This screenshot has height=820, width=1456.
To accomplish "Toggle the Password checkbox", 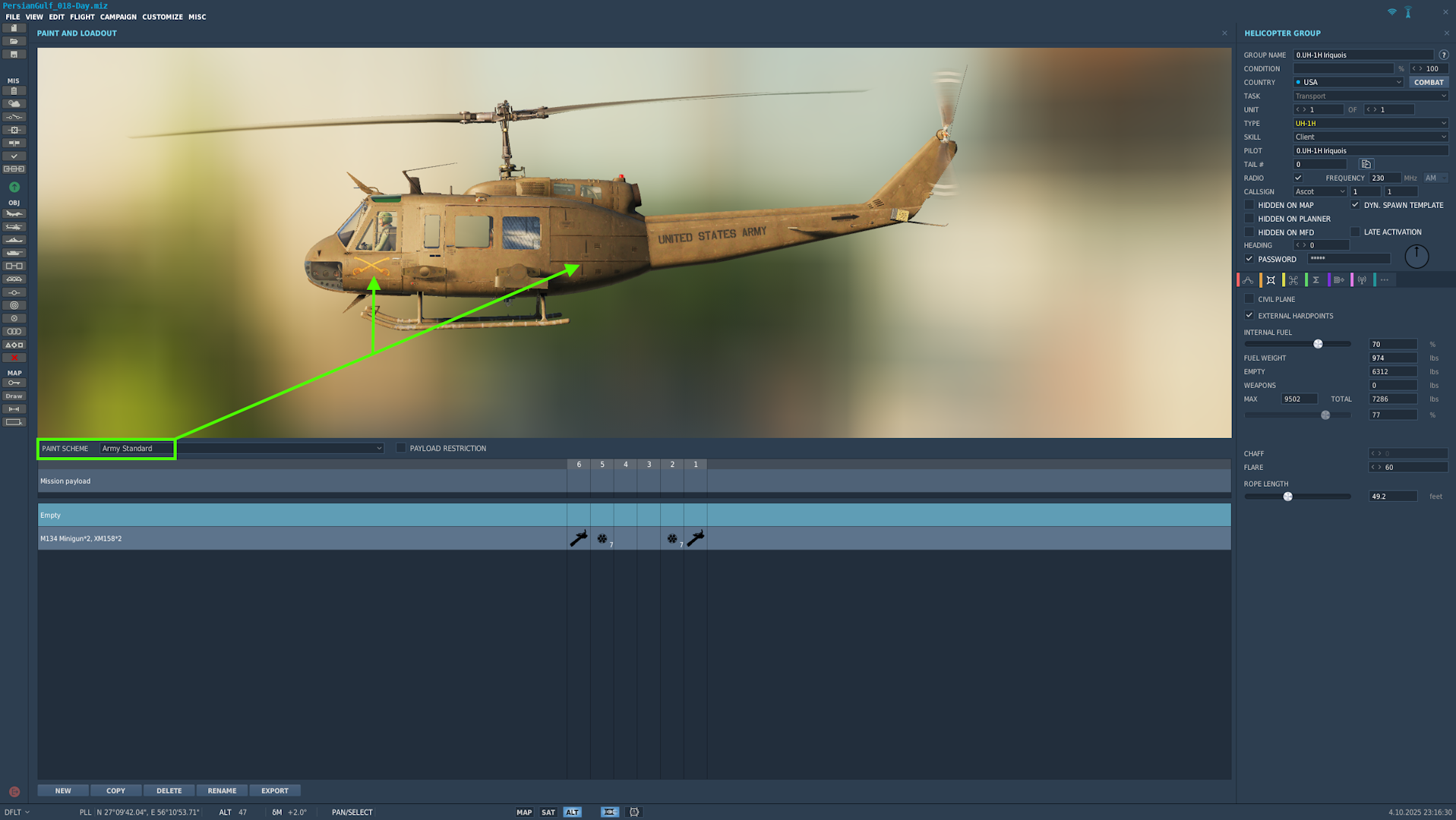I will click(1249, 259).
